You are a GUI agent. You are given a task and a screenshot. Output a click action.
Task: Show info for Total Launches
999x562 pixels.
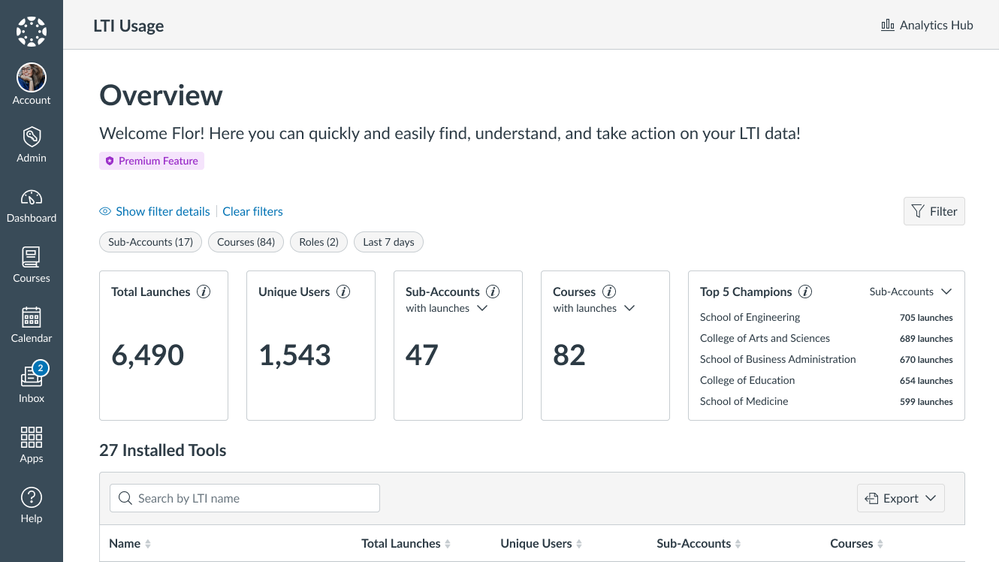[204, 292]
